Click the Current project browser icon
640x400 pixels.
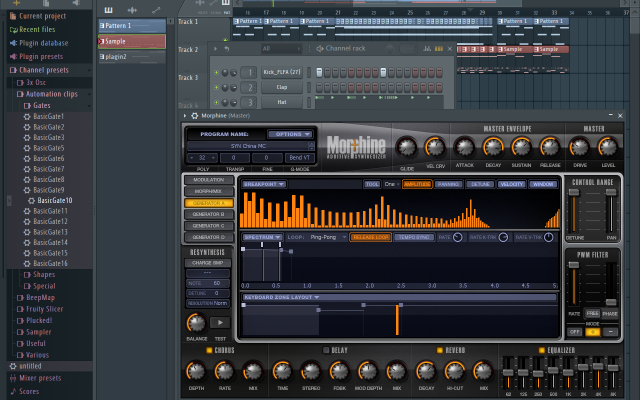[13, 16]
